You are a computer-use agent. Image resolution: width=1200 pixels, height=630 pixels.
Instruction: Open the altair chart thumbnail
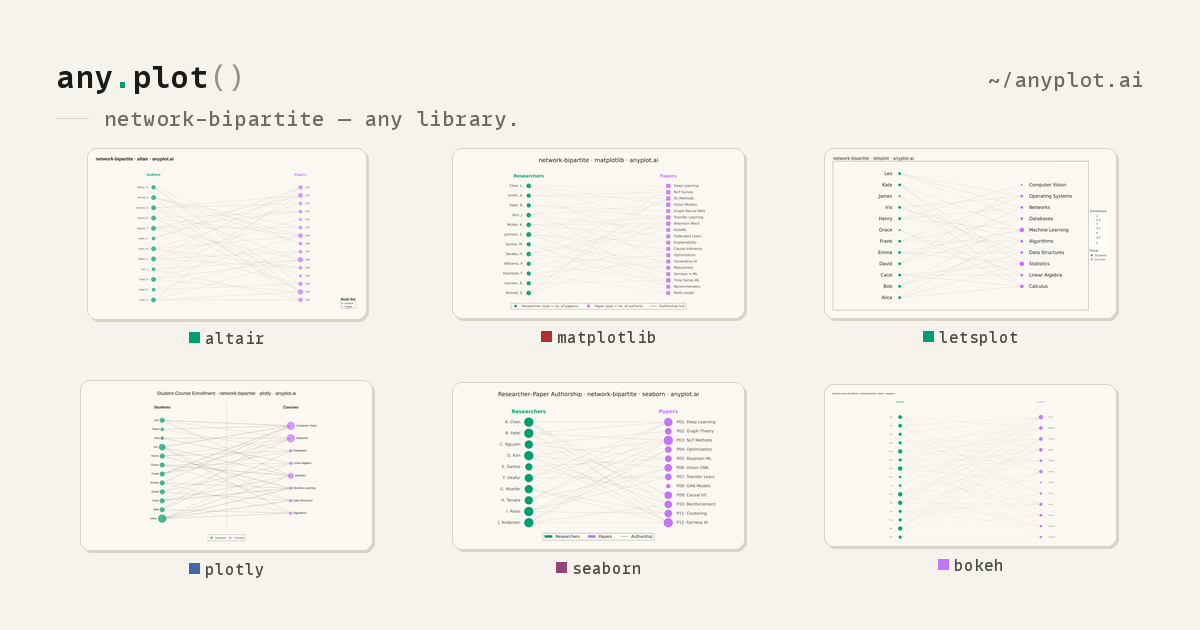(x=227, y=234)
